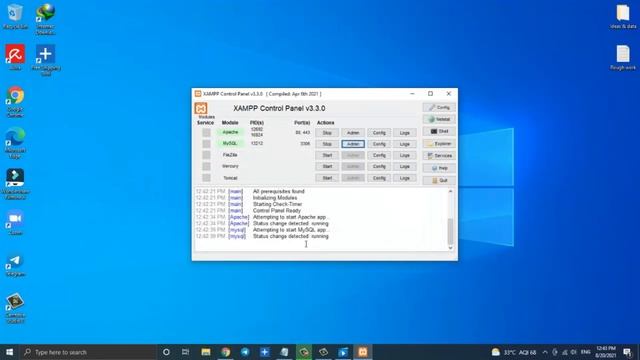Image resolution: width=640 pixels, height=360 pixels.
Task: Open Wondershare Filmora desktop shortcut
Action: 15,184
